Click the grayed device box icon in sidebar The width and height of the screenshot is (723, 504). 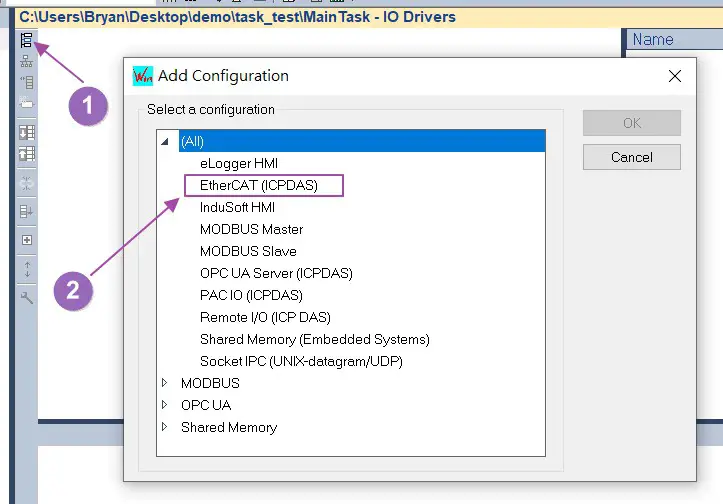26,102
